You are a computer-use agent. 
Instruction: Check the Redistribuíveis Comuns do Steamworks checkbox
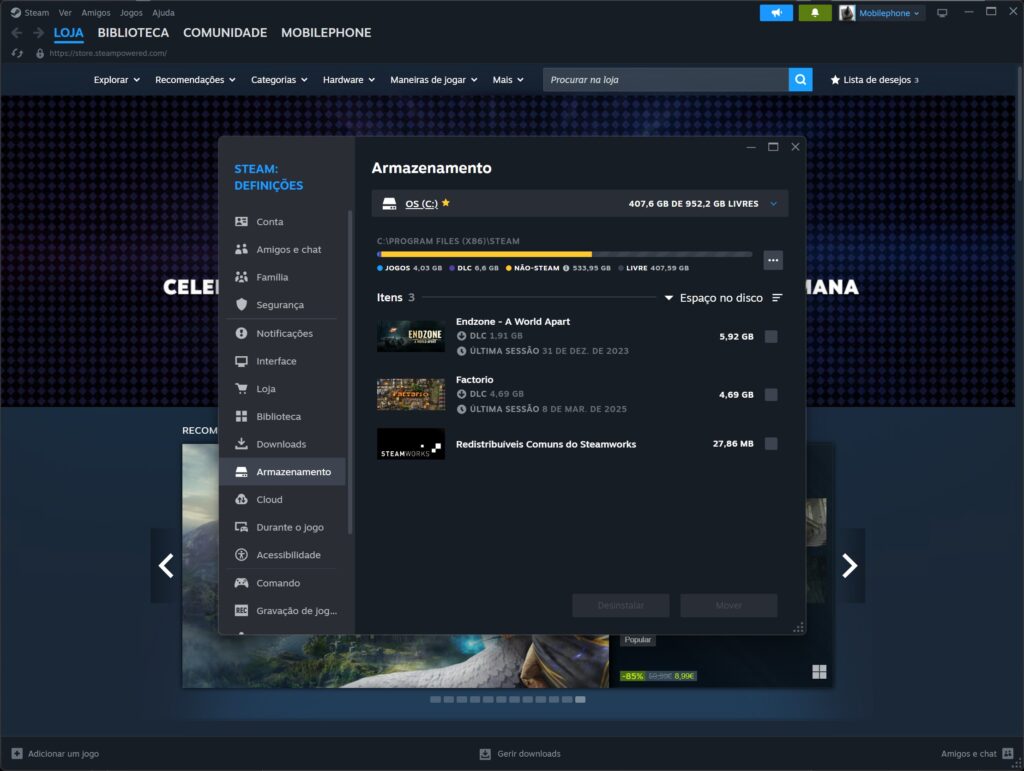click(771, 443)
